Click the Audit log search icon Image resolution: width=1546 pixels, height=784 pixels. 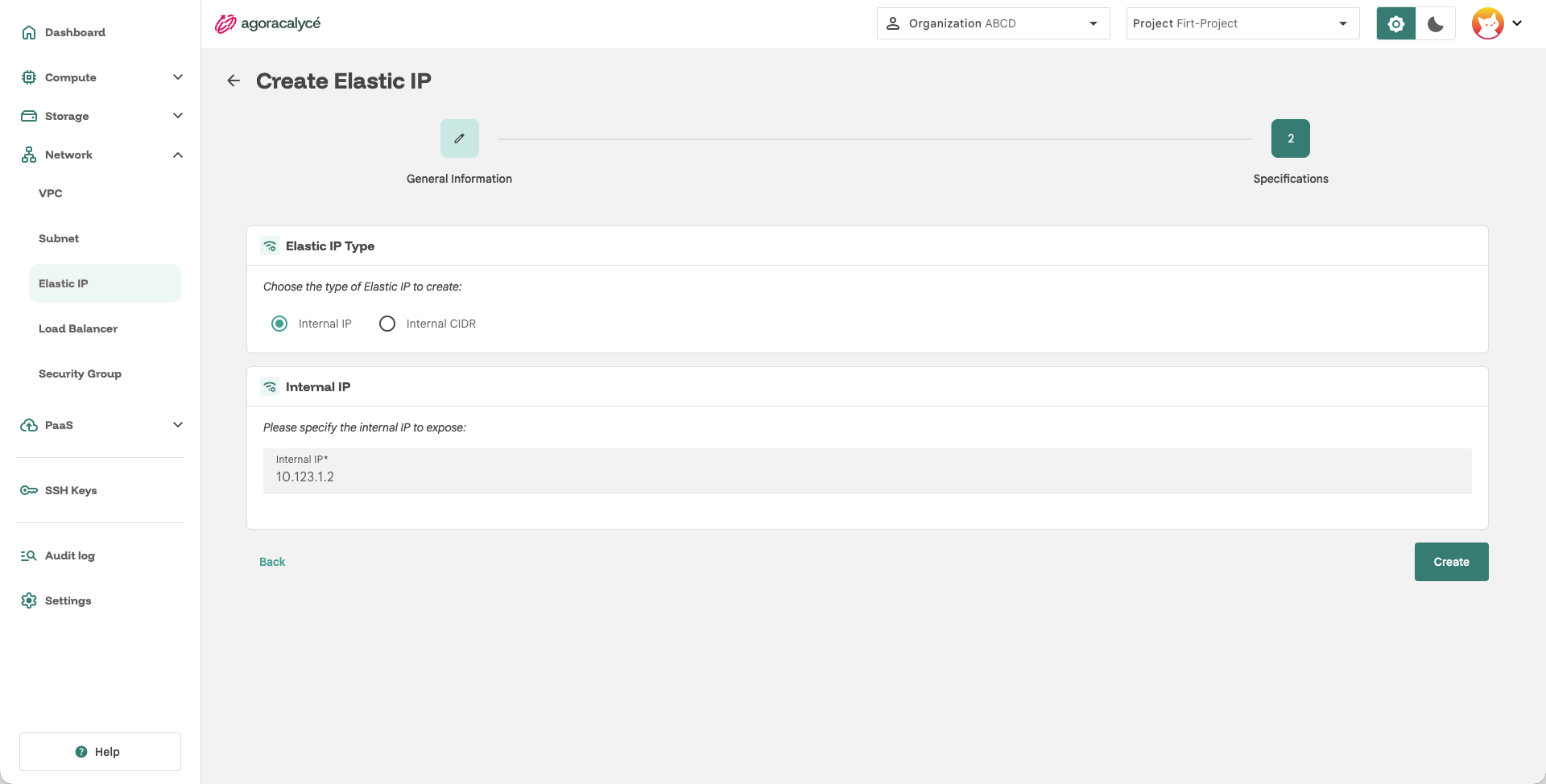[29, 555]
